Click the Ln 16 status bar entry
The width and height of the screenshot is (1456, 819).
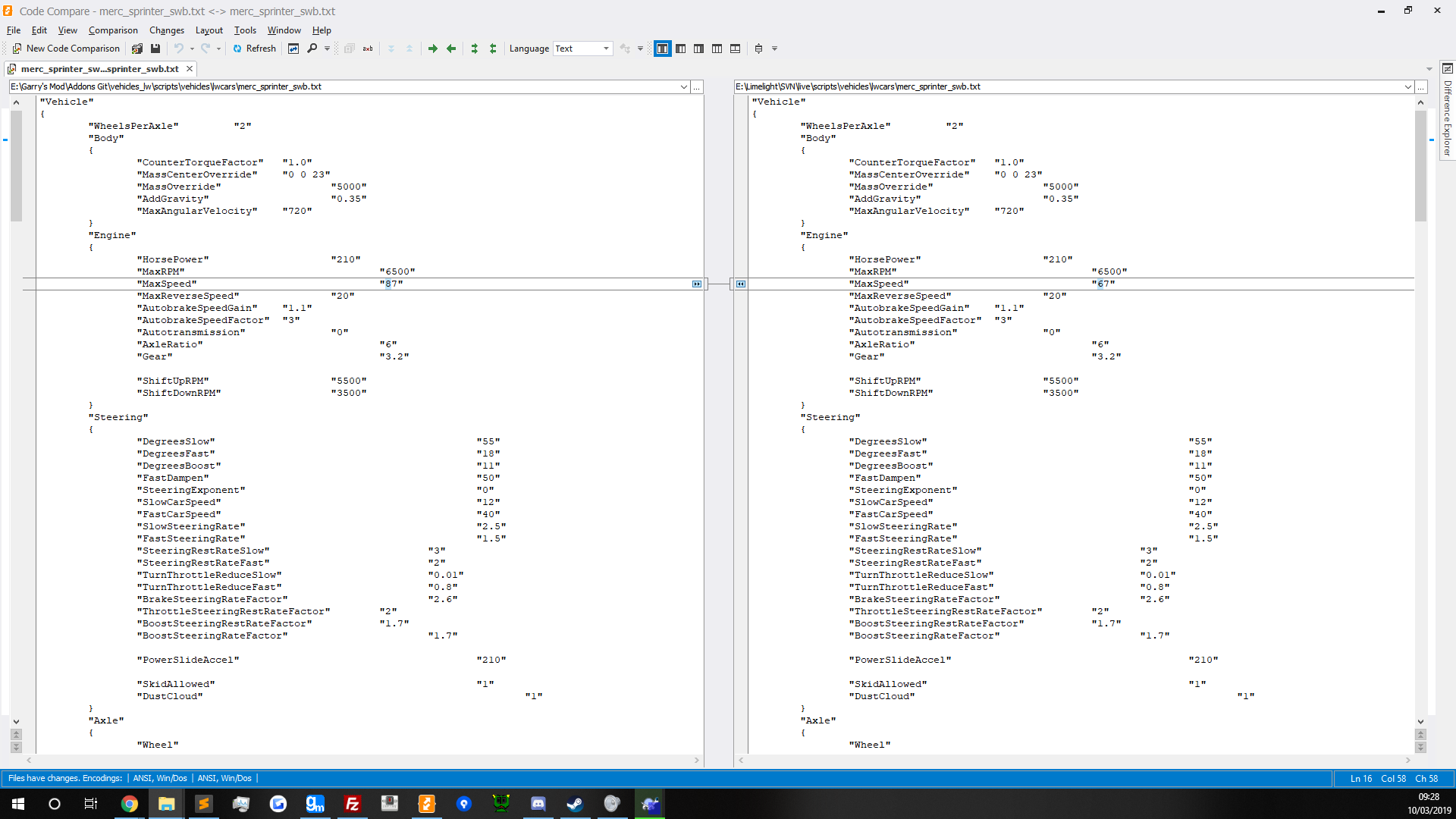coord(1361,779)
